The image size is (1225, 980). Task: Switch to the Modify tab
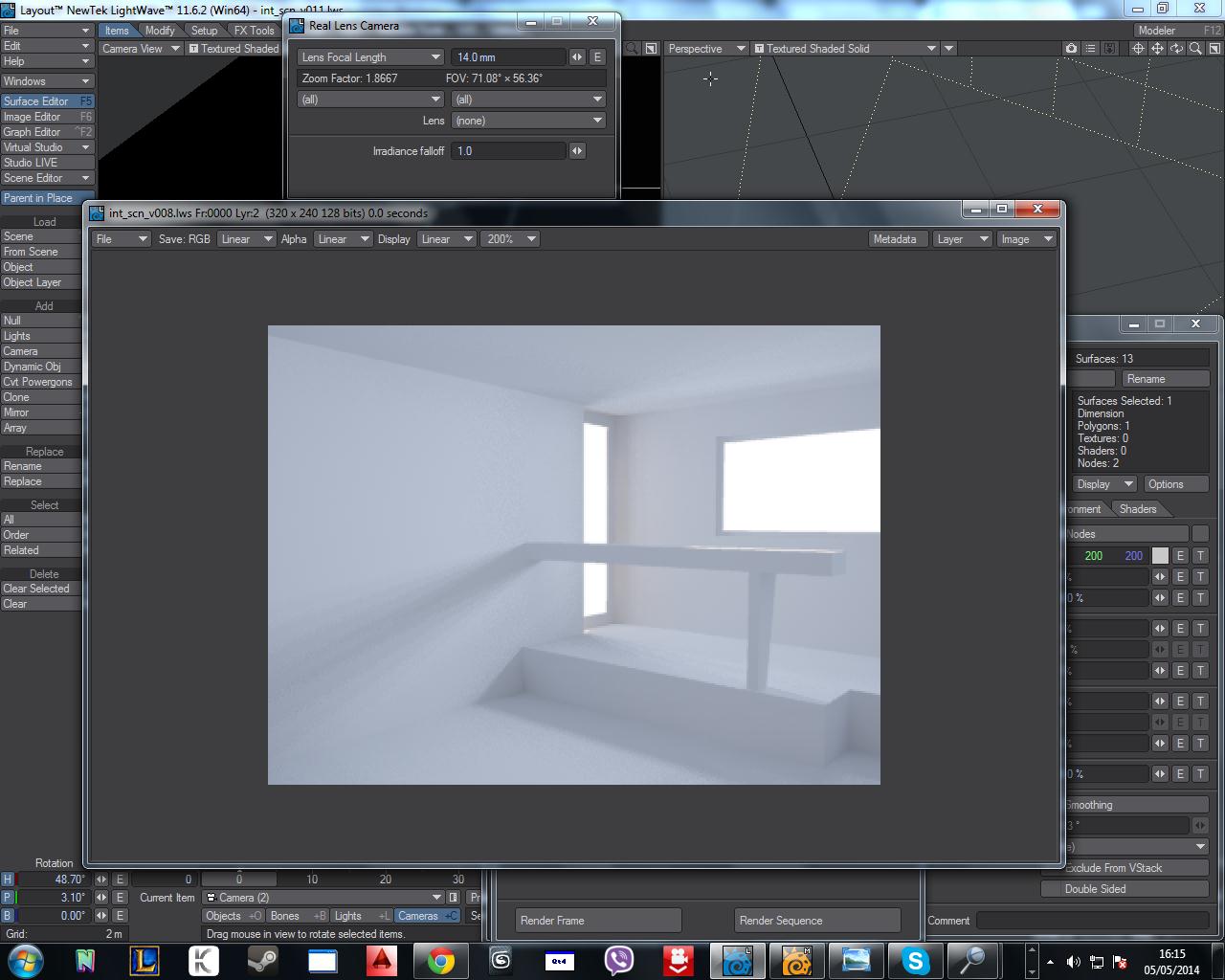[160, 31]
